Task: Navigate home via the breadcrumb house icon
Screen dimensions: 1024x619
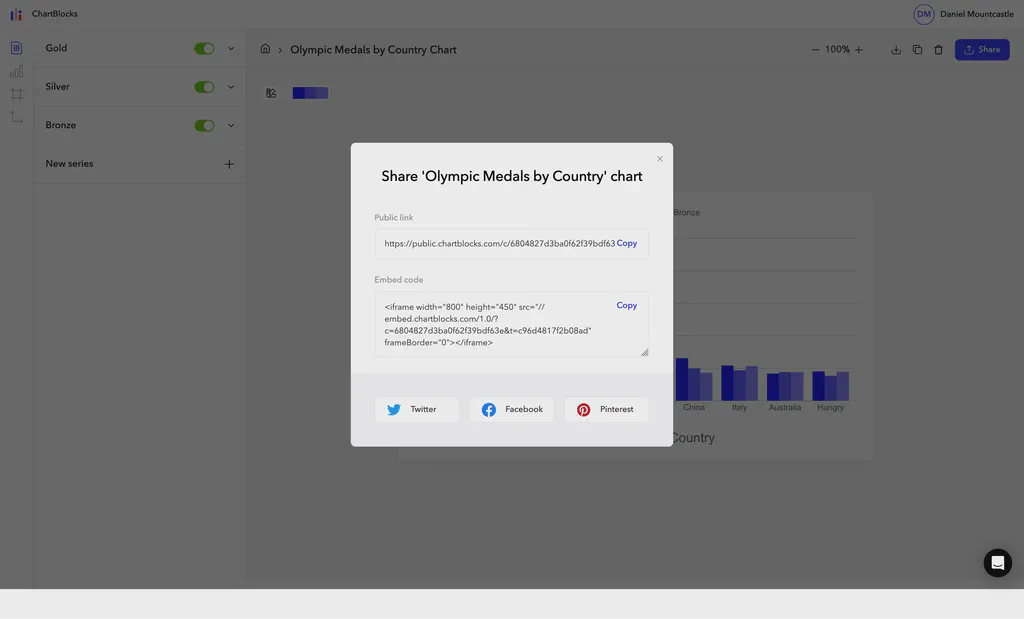Action: (x=265, y=48)
